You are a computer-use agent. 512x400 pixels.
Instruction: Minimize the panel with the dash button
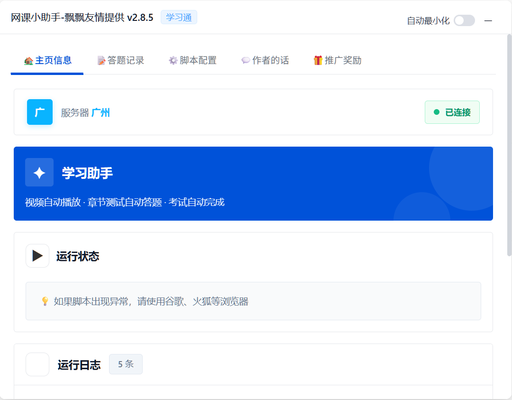point(488,21)
